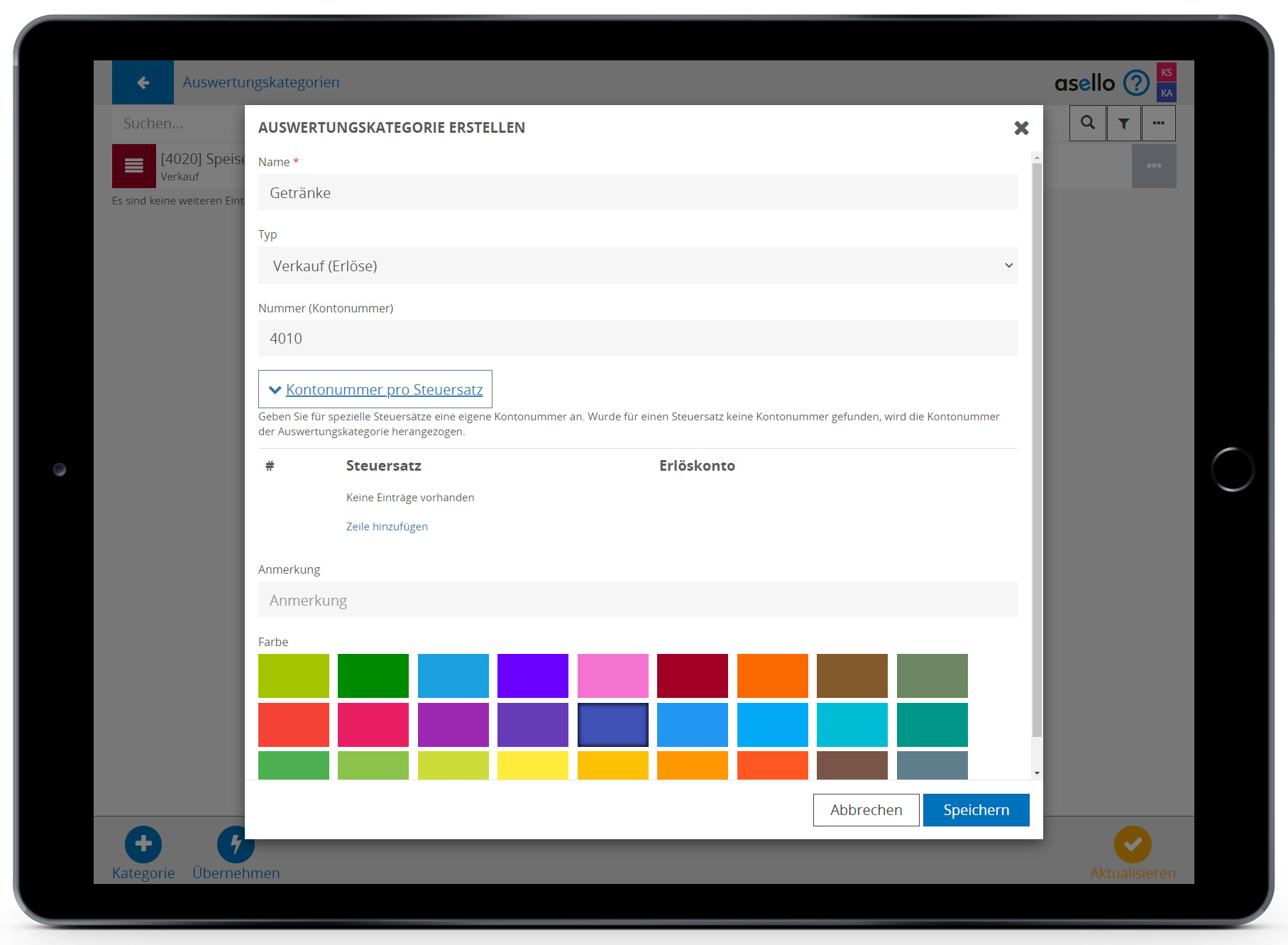Open the toolbar more options menu
Screen dimensions: 1288x945
1158,123
